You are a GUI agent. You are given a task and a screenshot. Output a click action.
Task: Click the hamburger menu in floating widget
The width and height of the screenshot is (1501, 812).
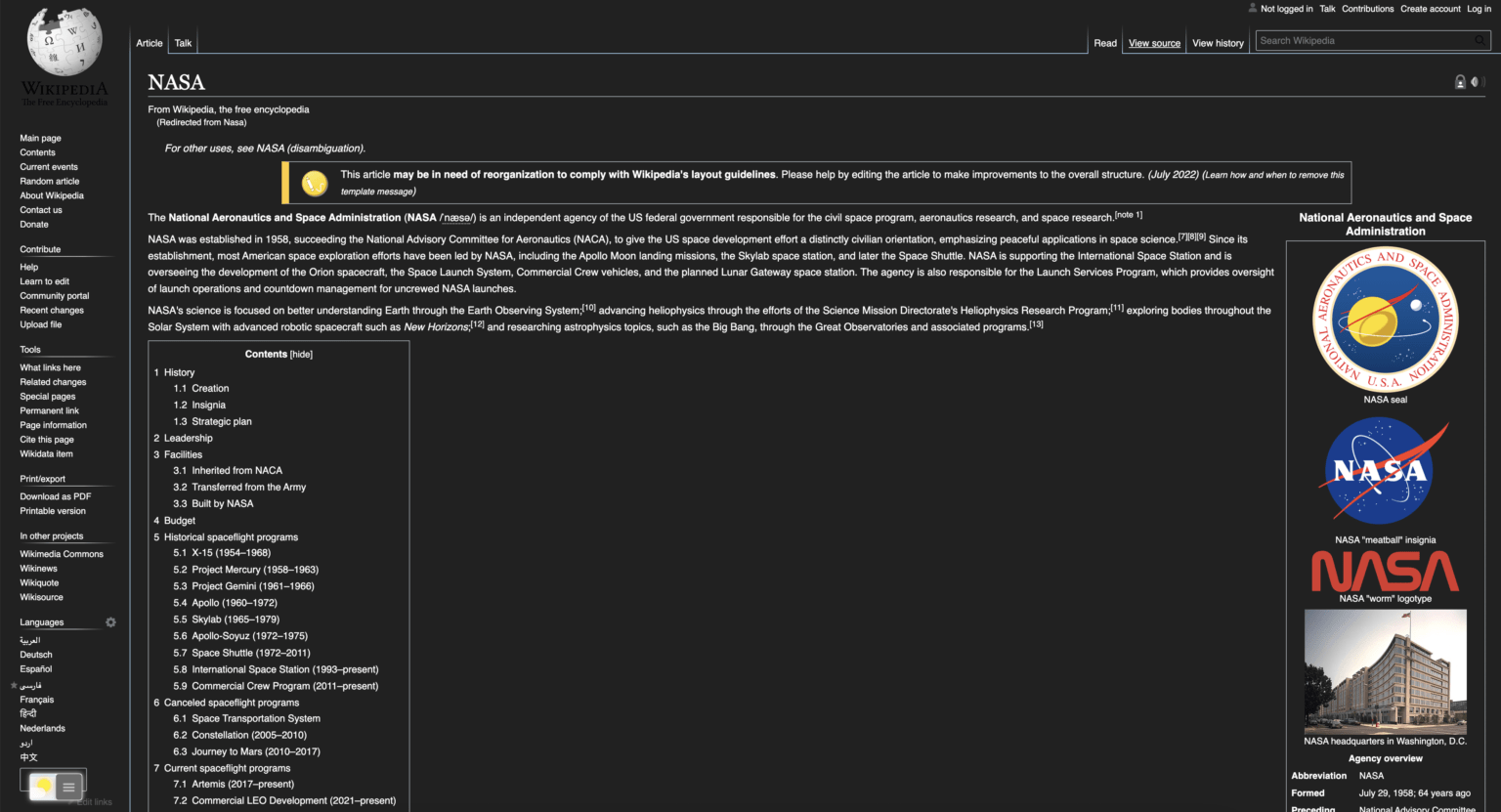[x=68, y=787]
